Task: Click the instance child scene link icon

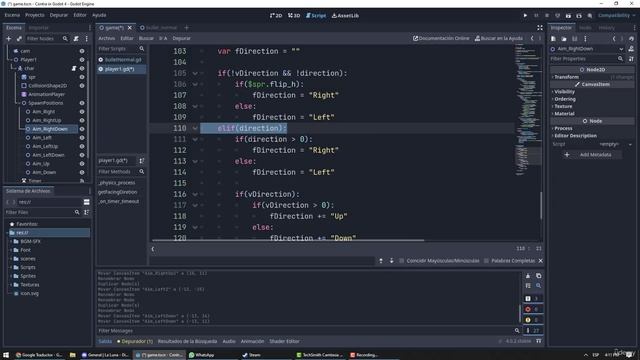Action: [x=19, y=38]
